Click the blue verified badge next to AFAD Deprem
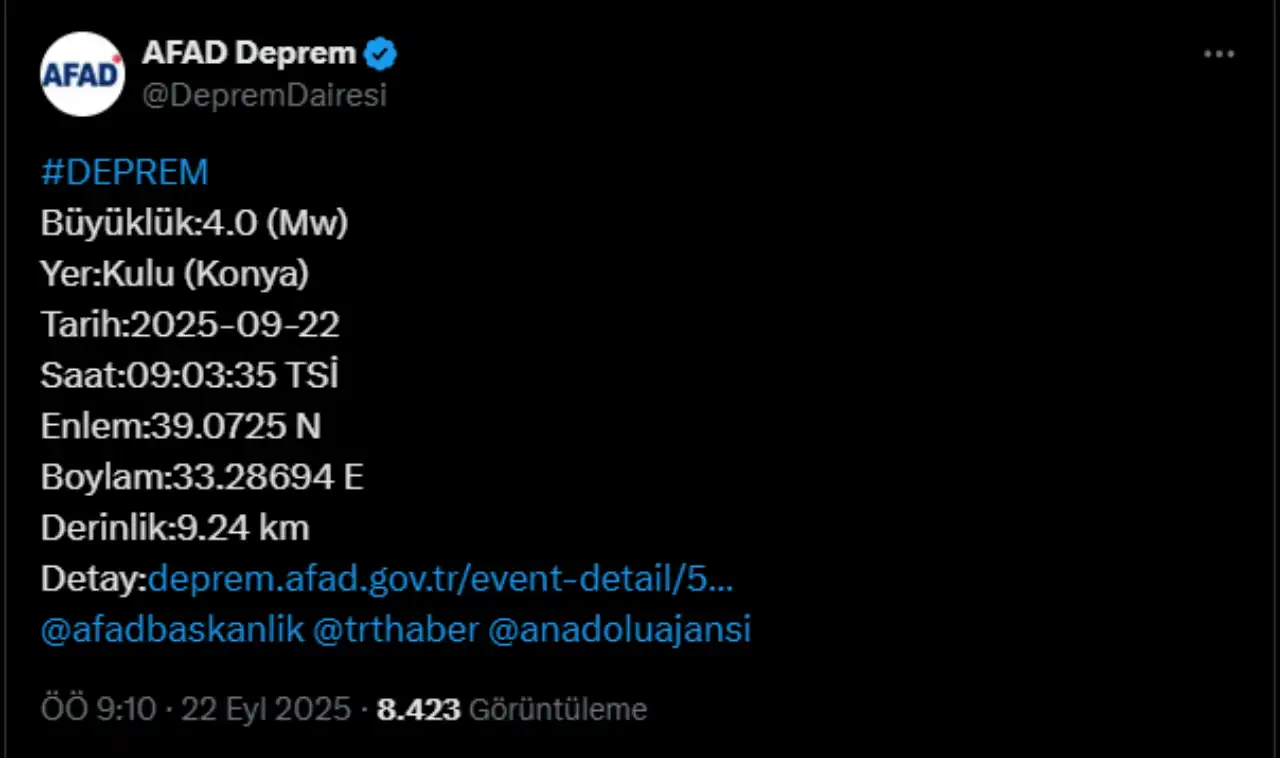The height and width of the screenshot is (758, 1280). pyautogui.click(x=380, y=53)
